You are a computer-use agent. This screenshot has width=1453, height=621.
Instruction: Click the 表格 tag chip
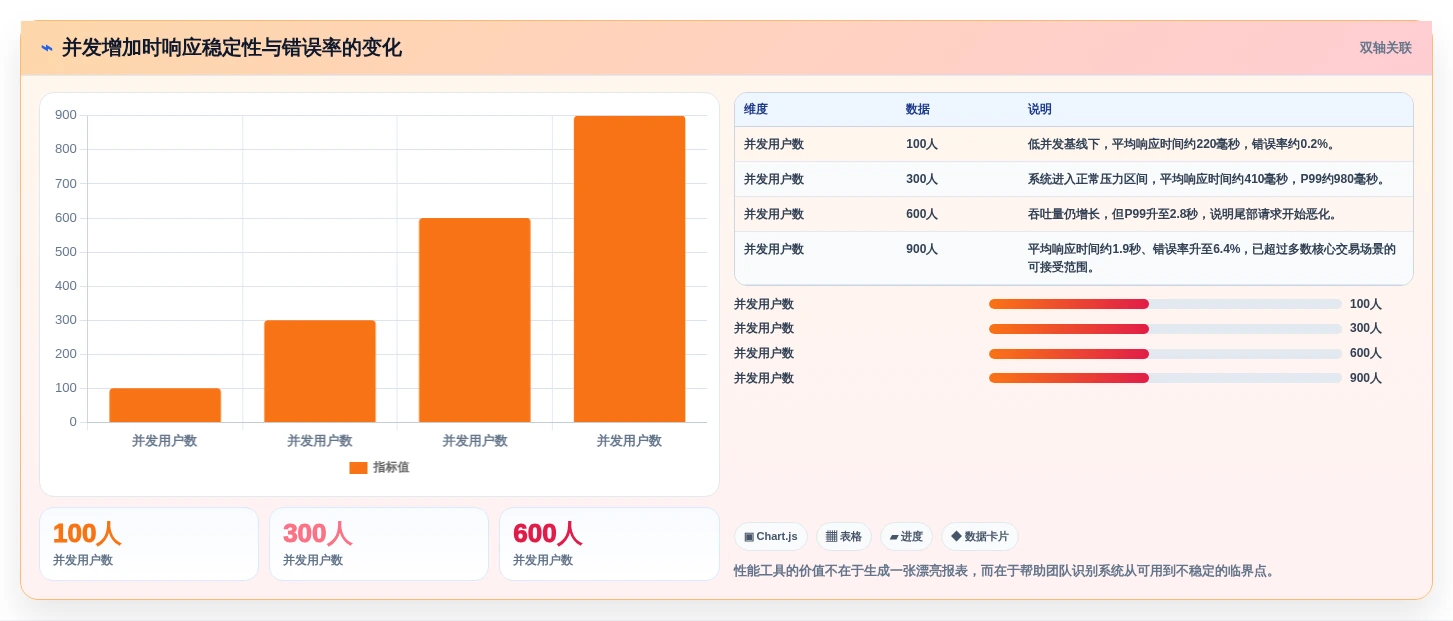point(844,537)
